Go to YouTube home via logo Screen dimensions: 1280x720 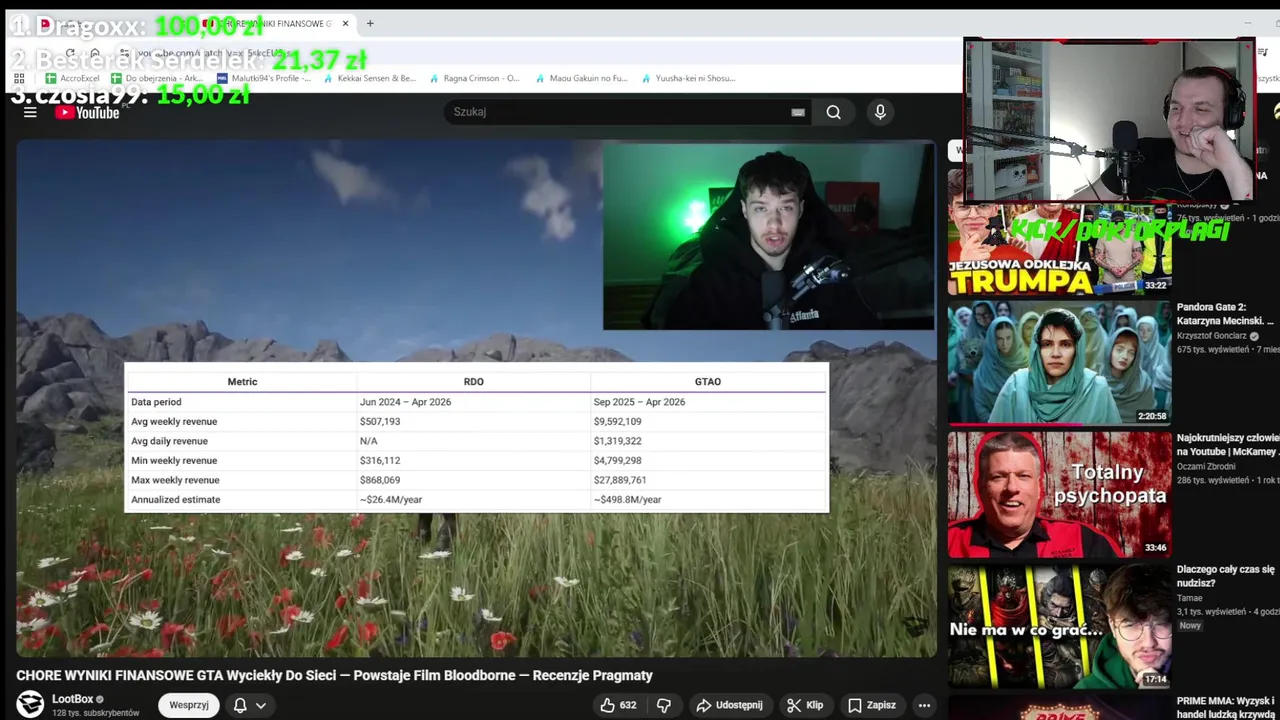coord(87,112)
